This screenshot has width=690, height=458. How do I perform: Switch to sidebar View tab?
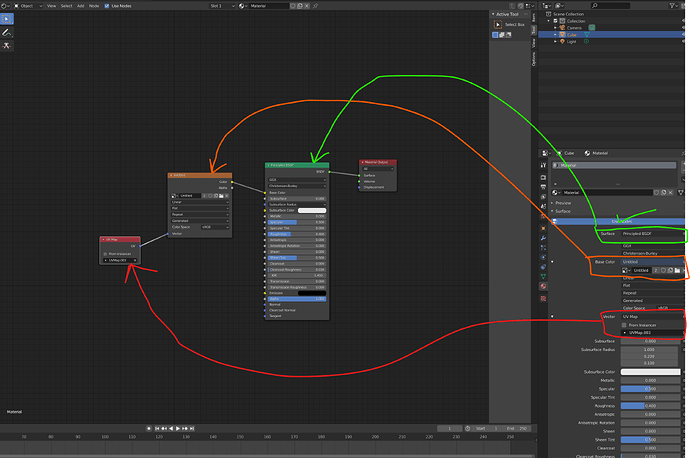[534, 43]
